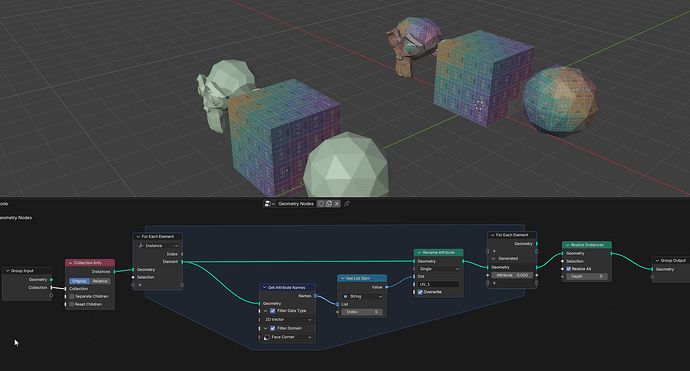Open the String type dropdown in Get List Item
690x371 pixels.
coord(362,297)
